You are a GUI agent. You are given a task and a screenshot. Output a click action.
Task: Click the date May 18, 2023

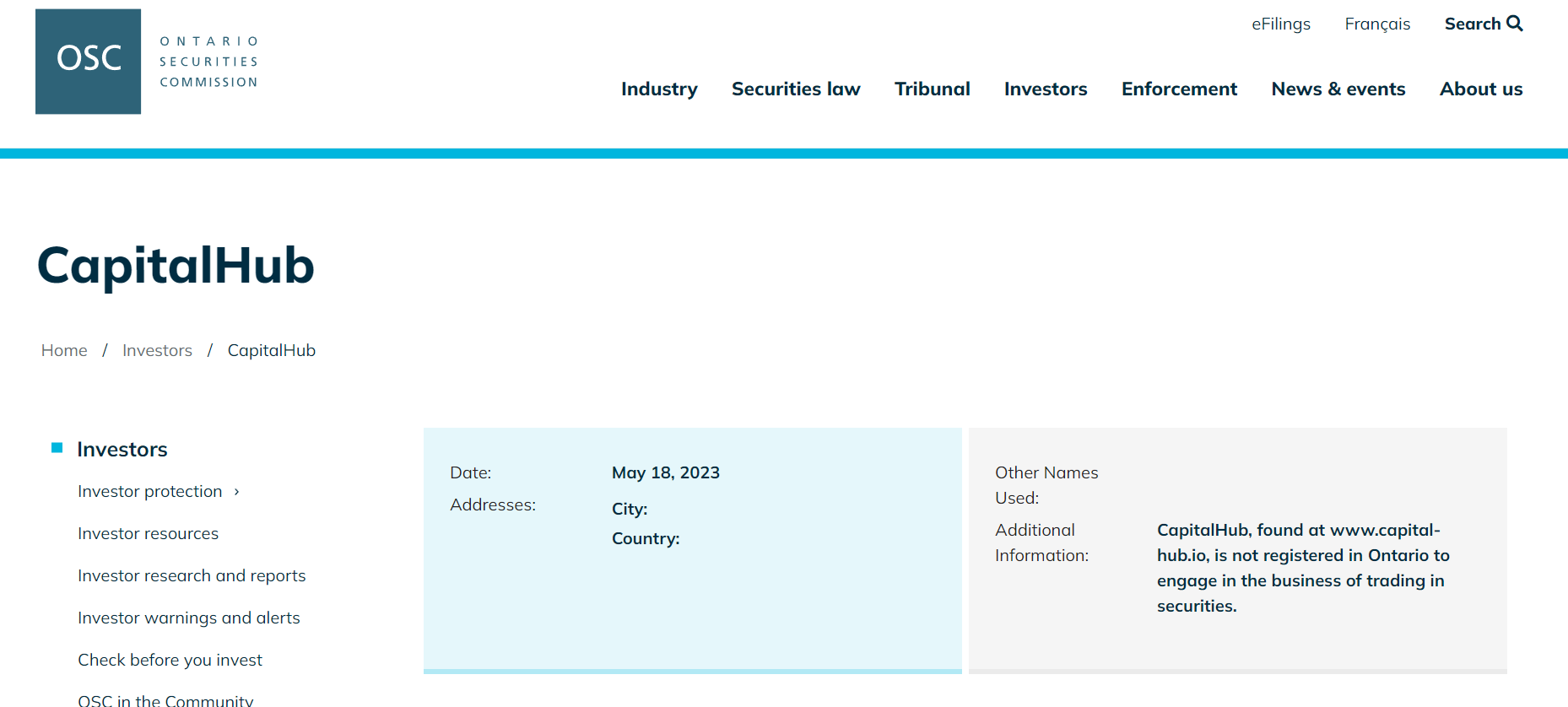point(666,472)
